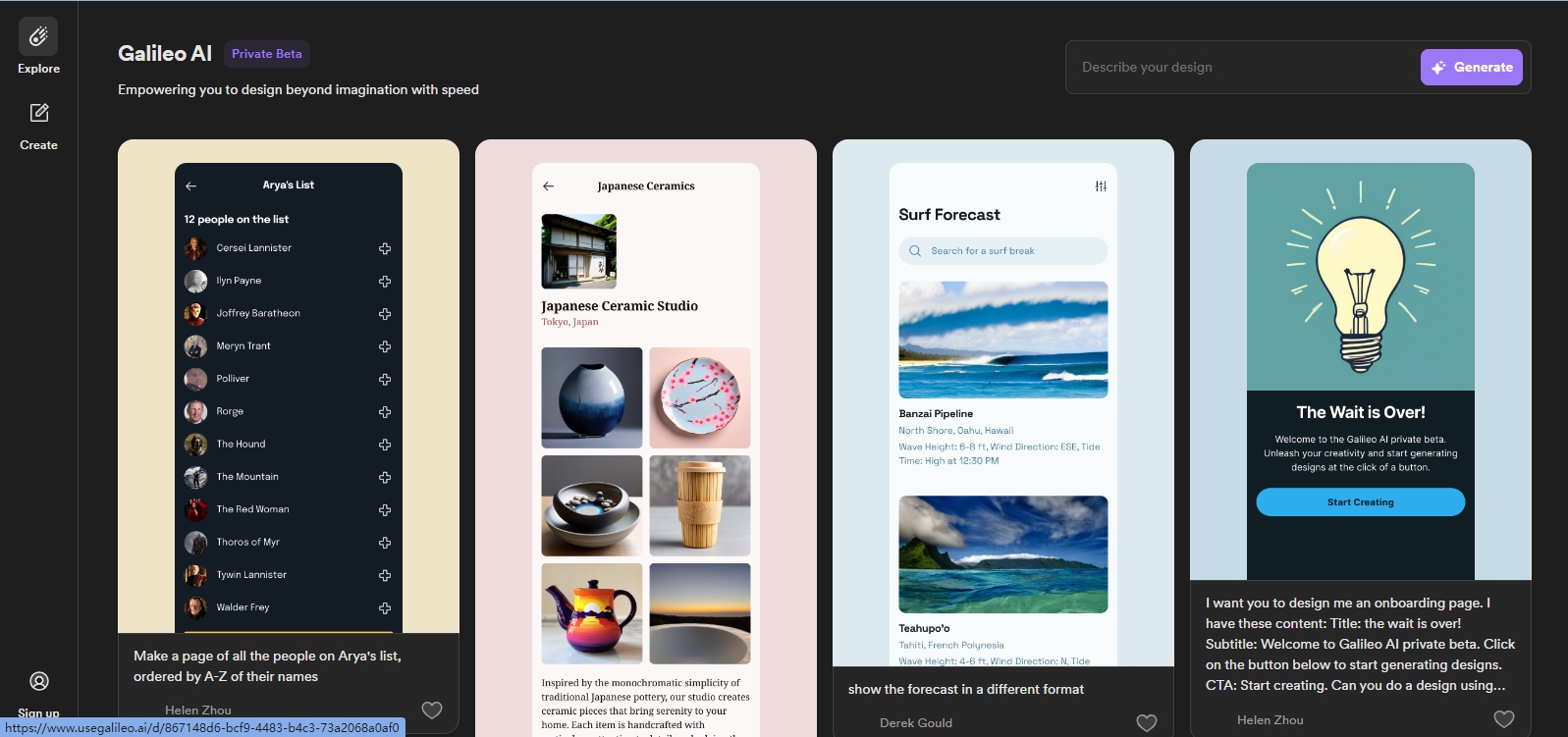Click the Teahupo'o wave photo
The image size is (1568, 737).
click(x=1003, y=554)
